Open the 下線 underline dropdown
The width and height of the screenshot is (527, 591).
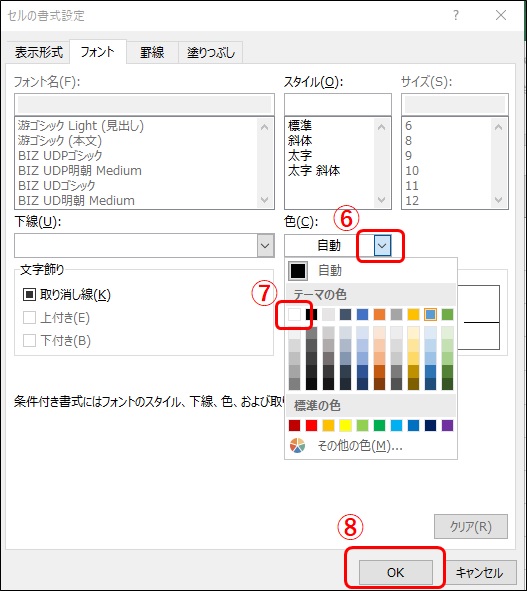tap(265, 246)
